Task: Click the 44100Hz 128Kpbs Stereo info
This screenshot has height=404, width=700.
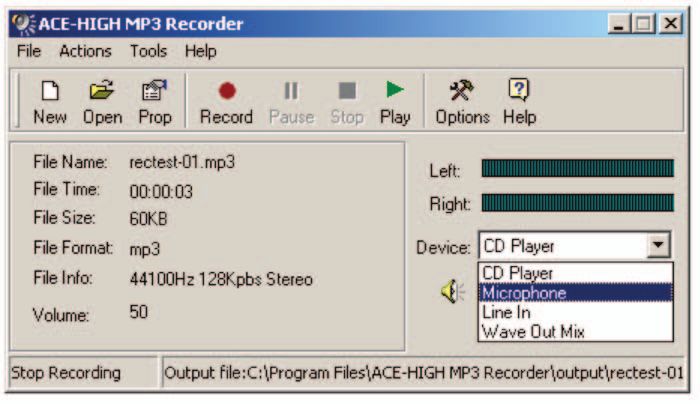Action: pyautogui.click(x=221, y=279)
